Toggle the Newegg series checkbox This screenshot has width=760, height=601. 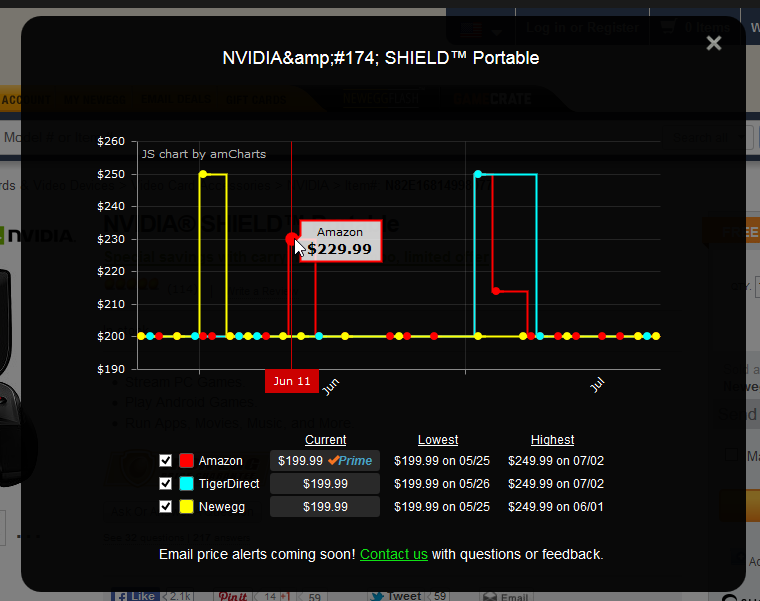point(165,506)
